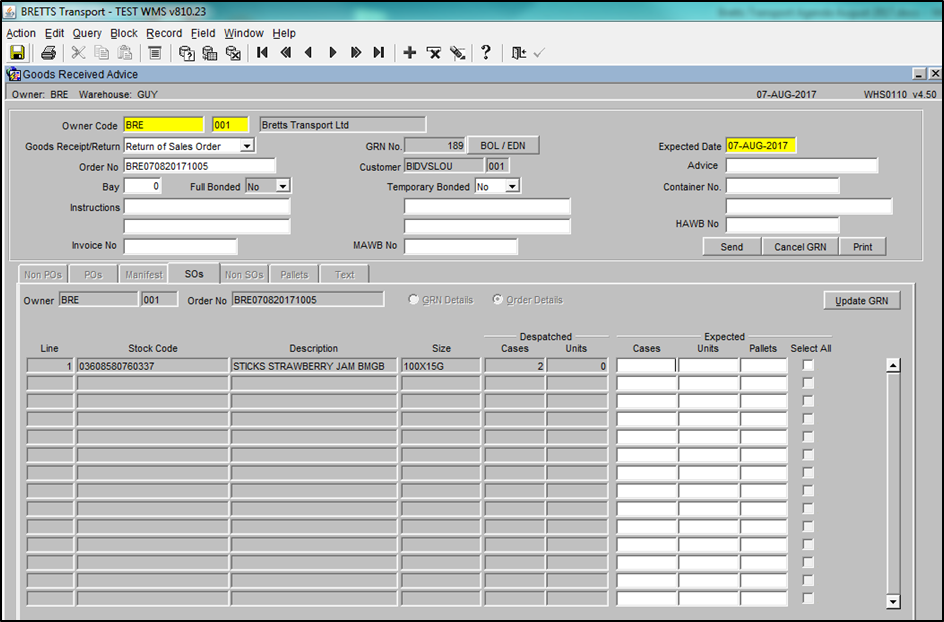Switch to the SOs tab
Image resolution: width=944 pixels, height=622 pixels.
pos(194,274)
